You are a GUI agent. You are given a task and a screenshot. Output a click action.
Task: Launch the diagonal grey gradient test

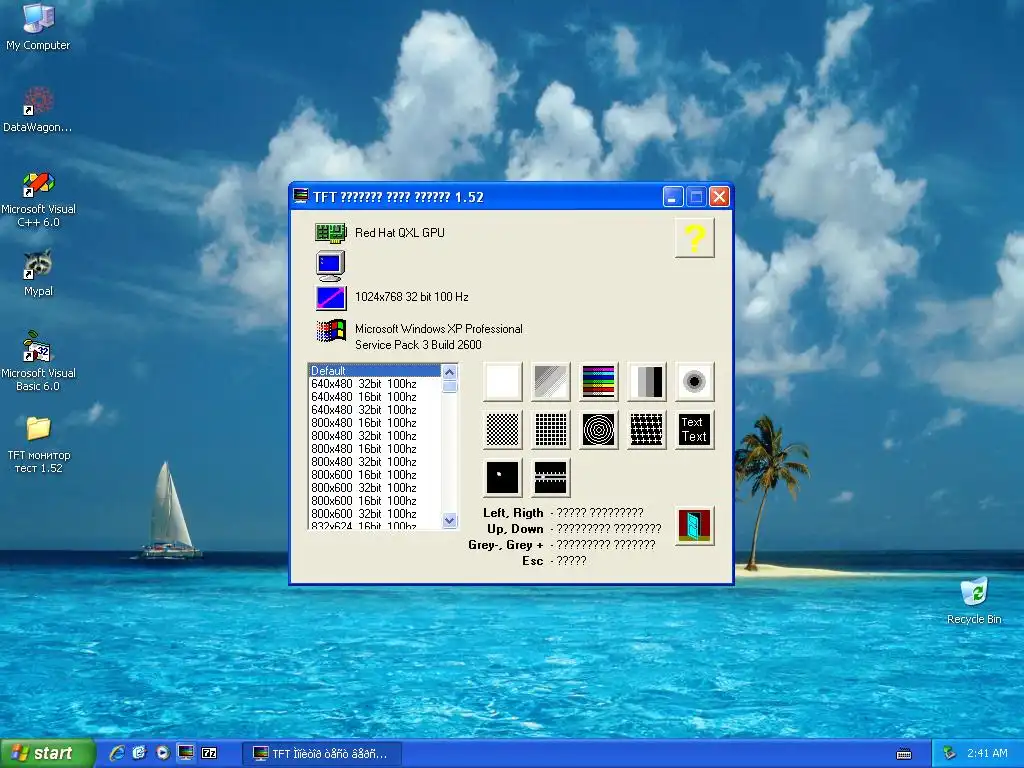pyautogui.click(x=551, y=381)
